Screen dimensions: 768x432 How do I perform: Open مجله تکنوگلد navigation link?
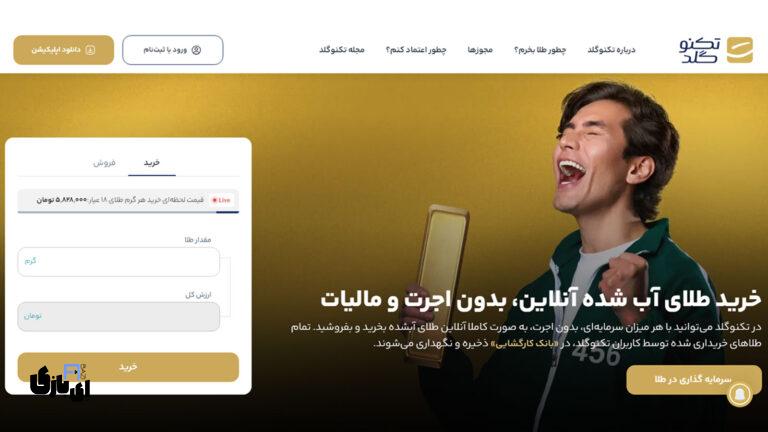click(x=342, y=50)
